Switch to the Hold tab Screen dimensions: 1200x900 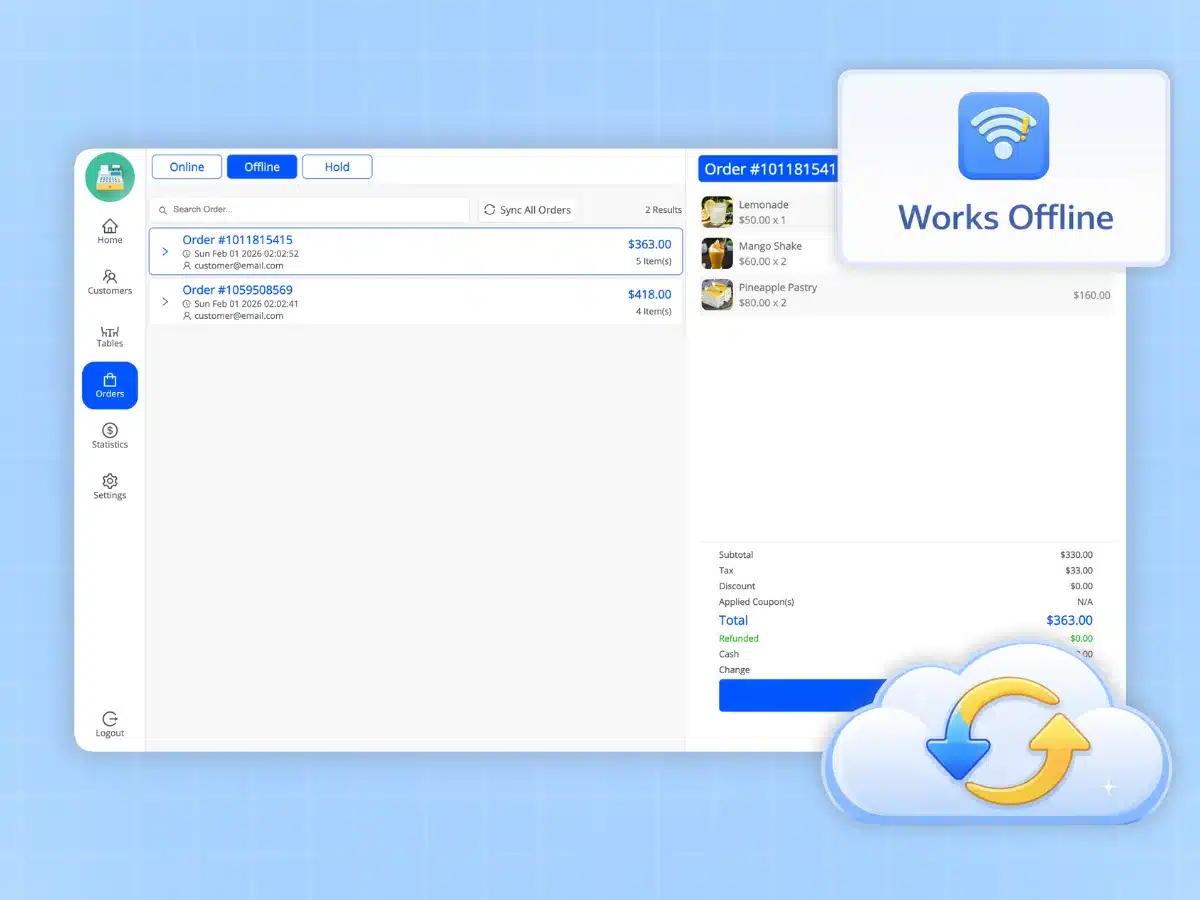click(337, 167)
